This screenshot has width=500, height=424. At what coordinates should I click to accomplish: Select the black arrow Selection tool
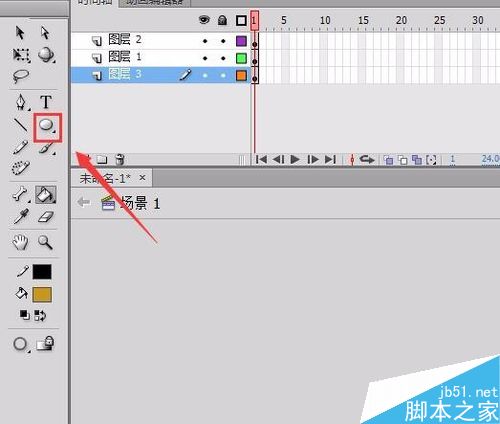click(20, 33)
